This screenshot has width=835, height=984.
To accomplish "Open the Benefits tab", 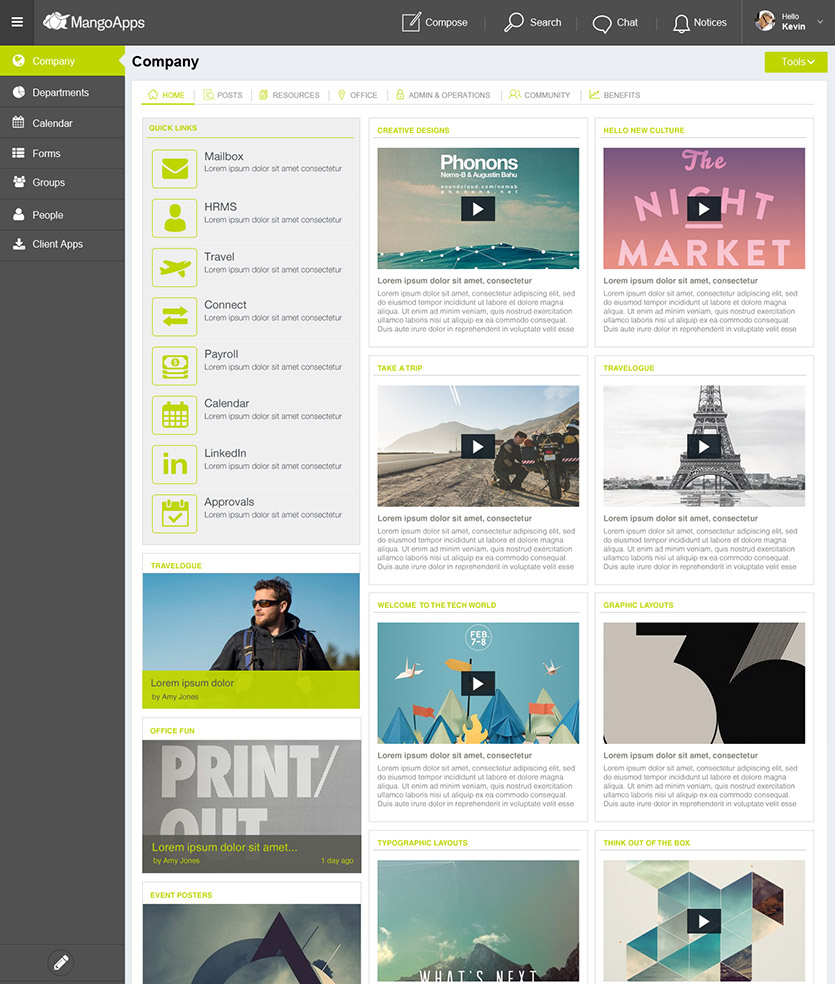I will click(x=615, y=95).
